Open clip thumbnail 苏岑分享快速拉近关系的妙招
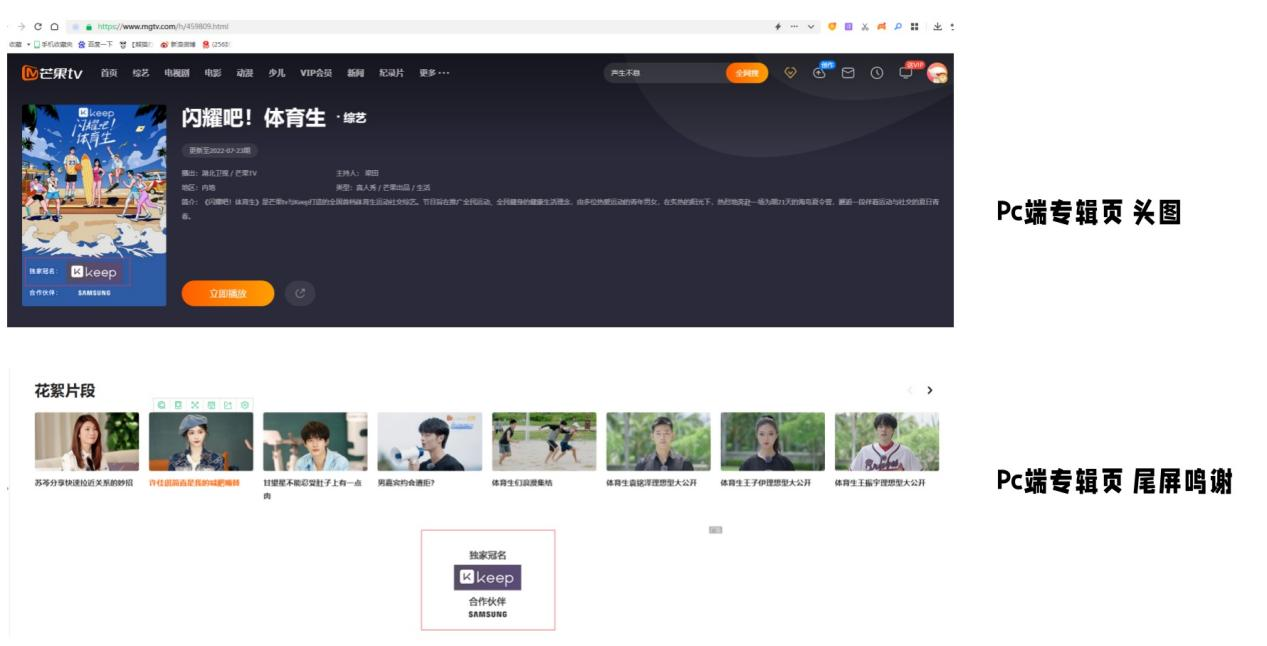The height and width of the screenshot is (646, 1267). coord(87,441)
